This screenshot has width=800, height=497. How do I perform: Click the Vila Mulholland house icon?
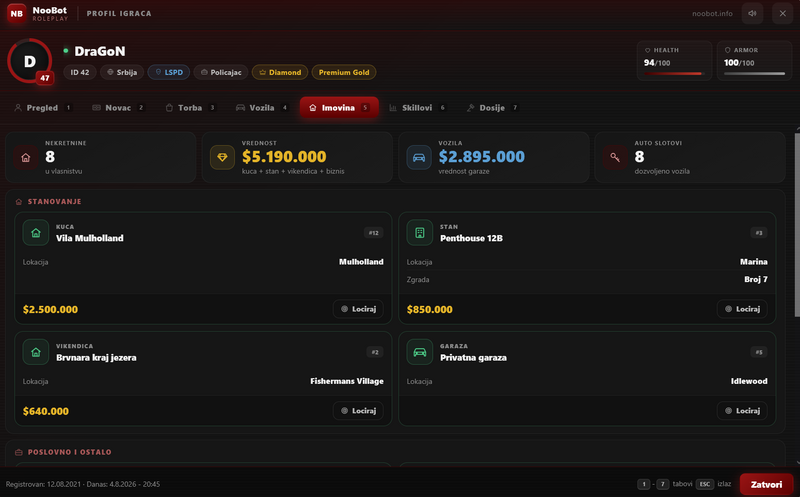pos(36,233)
